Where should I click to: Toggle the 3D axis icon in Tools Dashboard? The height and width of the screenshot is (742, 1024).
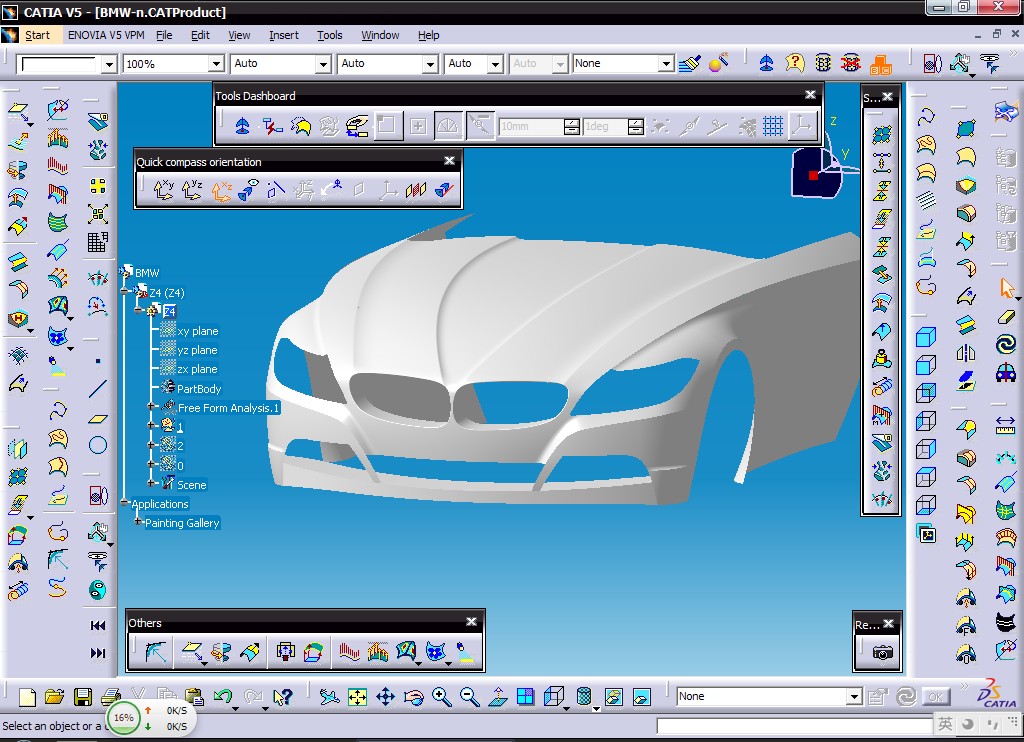pyautogui.click(x=802, y=125)
